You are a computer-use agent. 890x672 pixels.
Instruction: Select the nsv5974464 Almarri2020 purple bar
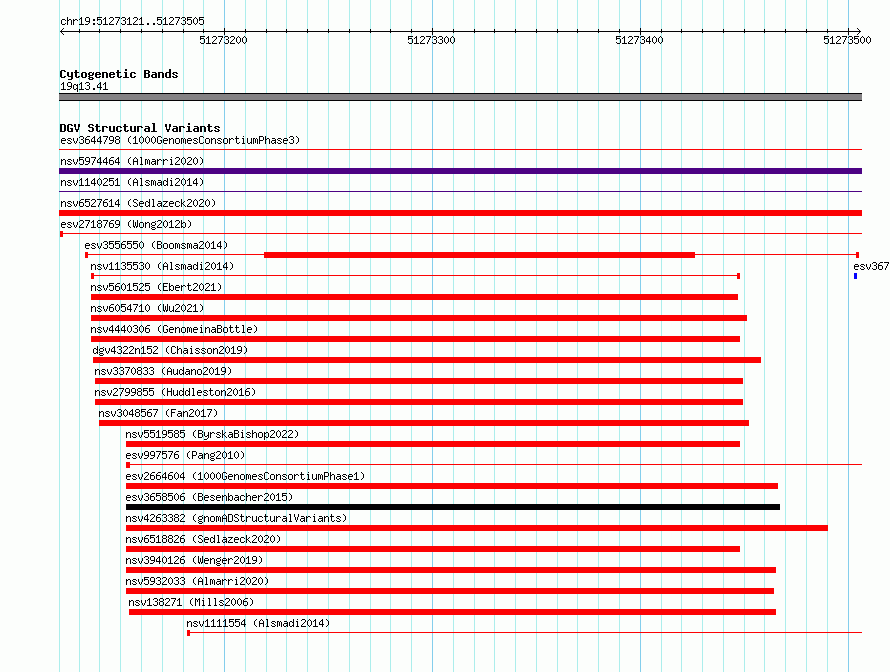tap(460, 171)
